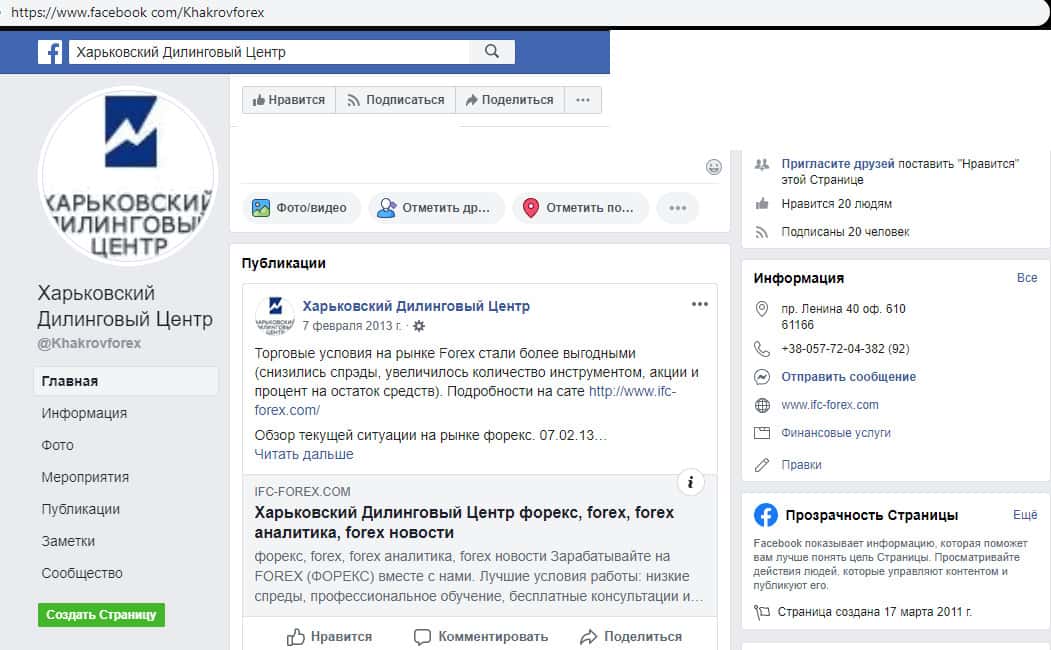The width and height of the screenshot is (1051, 650).
Task: Click Отправить сообщение link
Action: 849,377
